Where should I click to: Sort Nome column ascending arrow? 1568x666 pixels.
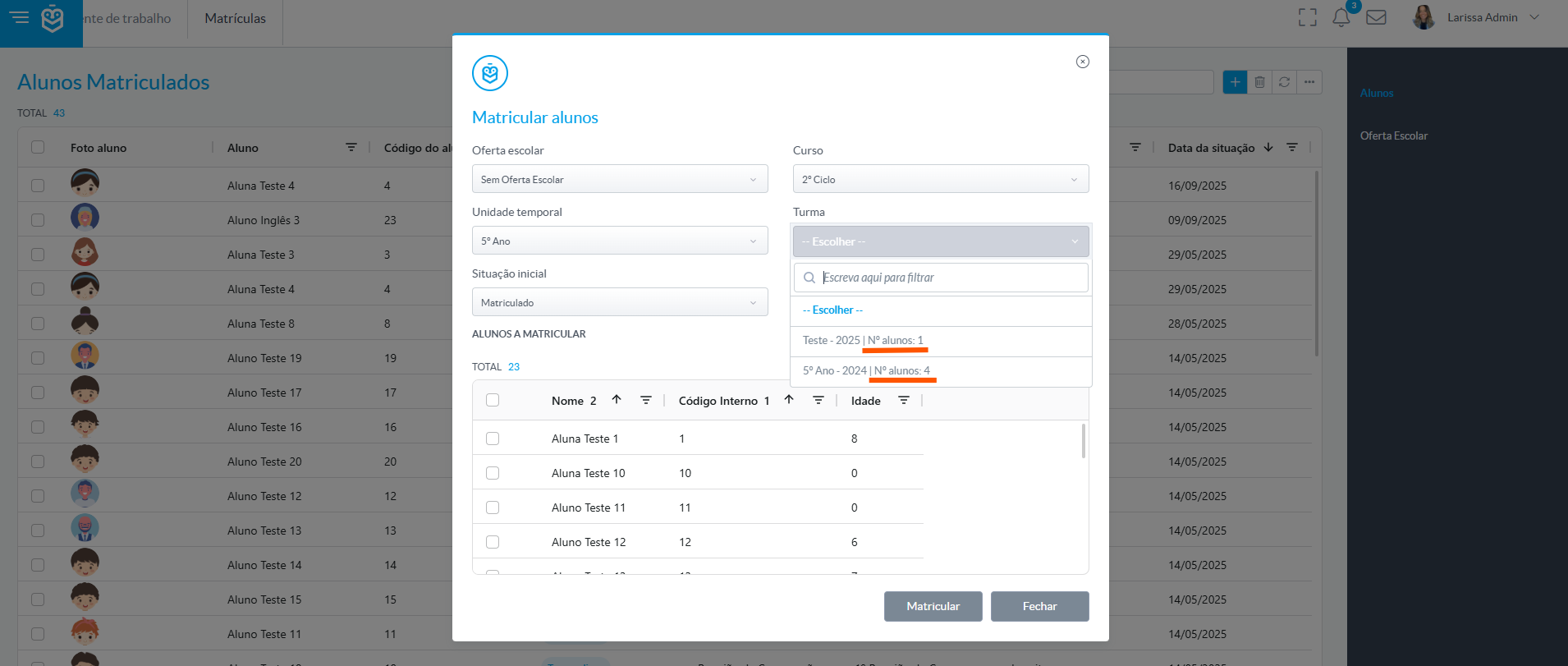click(x=617, y=400)
